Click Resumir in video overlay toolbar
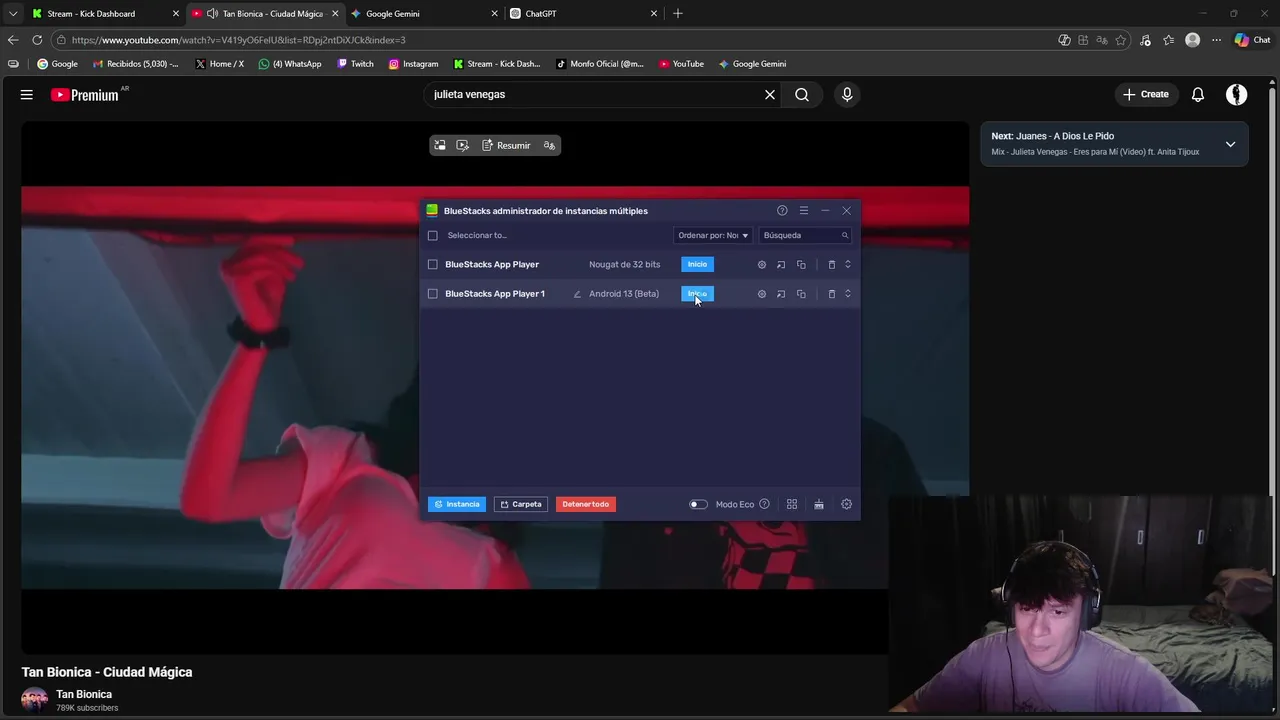This screenshot has height=720, width=1280. [x=506, y=146]
